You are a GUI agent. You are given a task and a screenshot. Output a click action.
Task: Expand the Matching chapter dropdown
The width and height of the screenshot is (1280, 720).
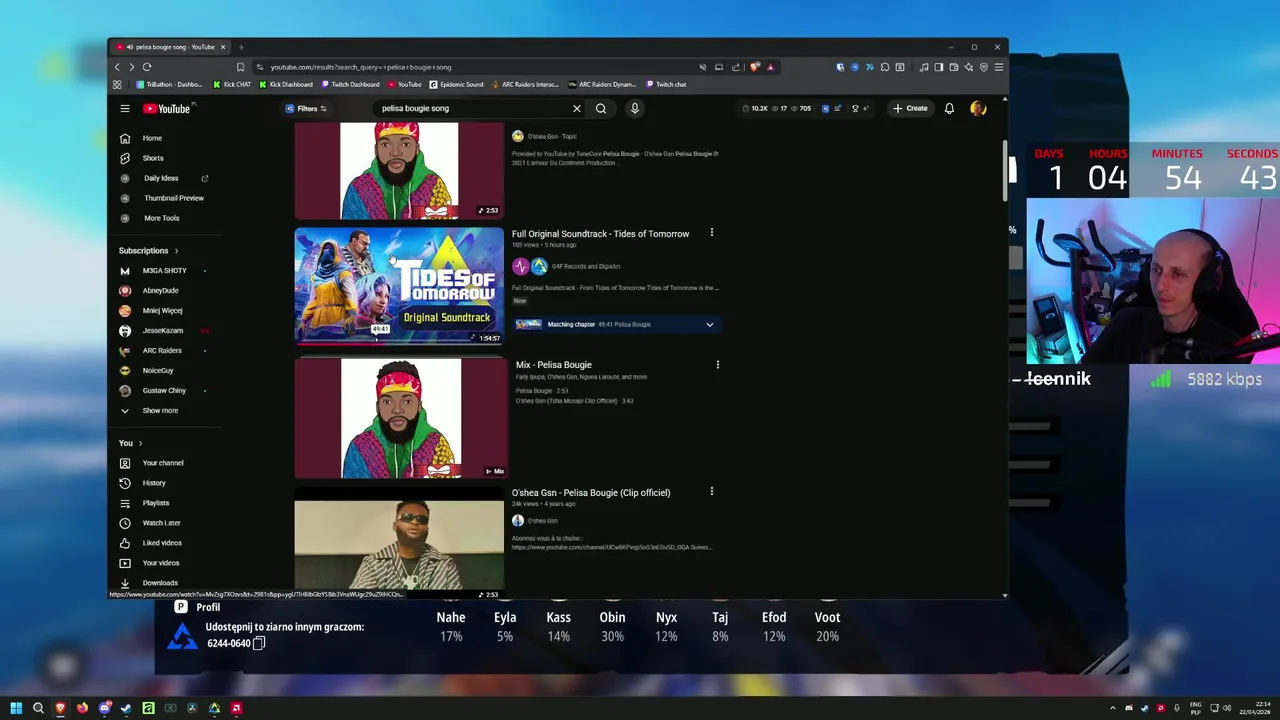710,325
